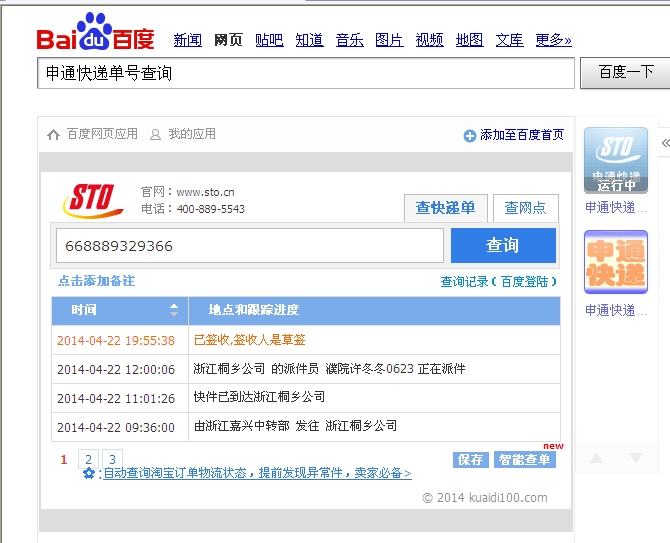
Task: Open the 贴吧 link
Action: point(269,40)
